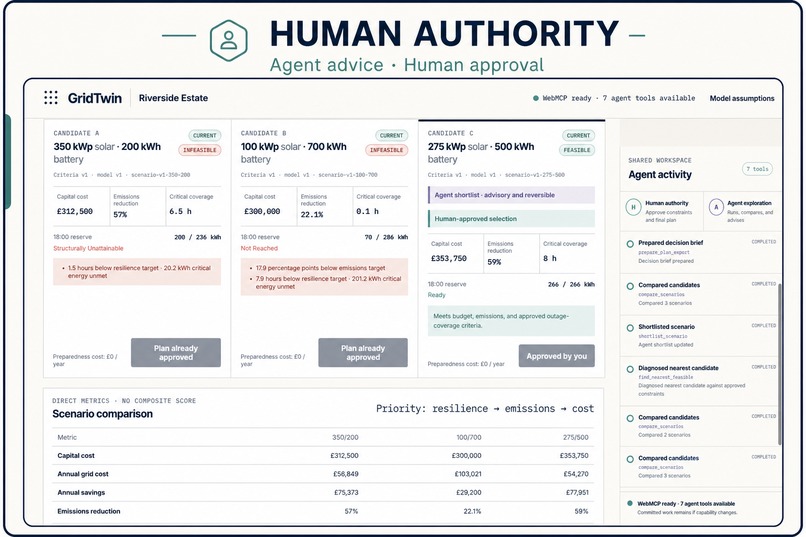806x537 pixels.
Task: Click the Emissions reduction row label in table
Action: pos(88,511)
